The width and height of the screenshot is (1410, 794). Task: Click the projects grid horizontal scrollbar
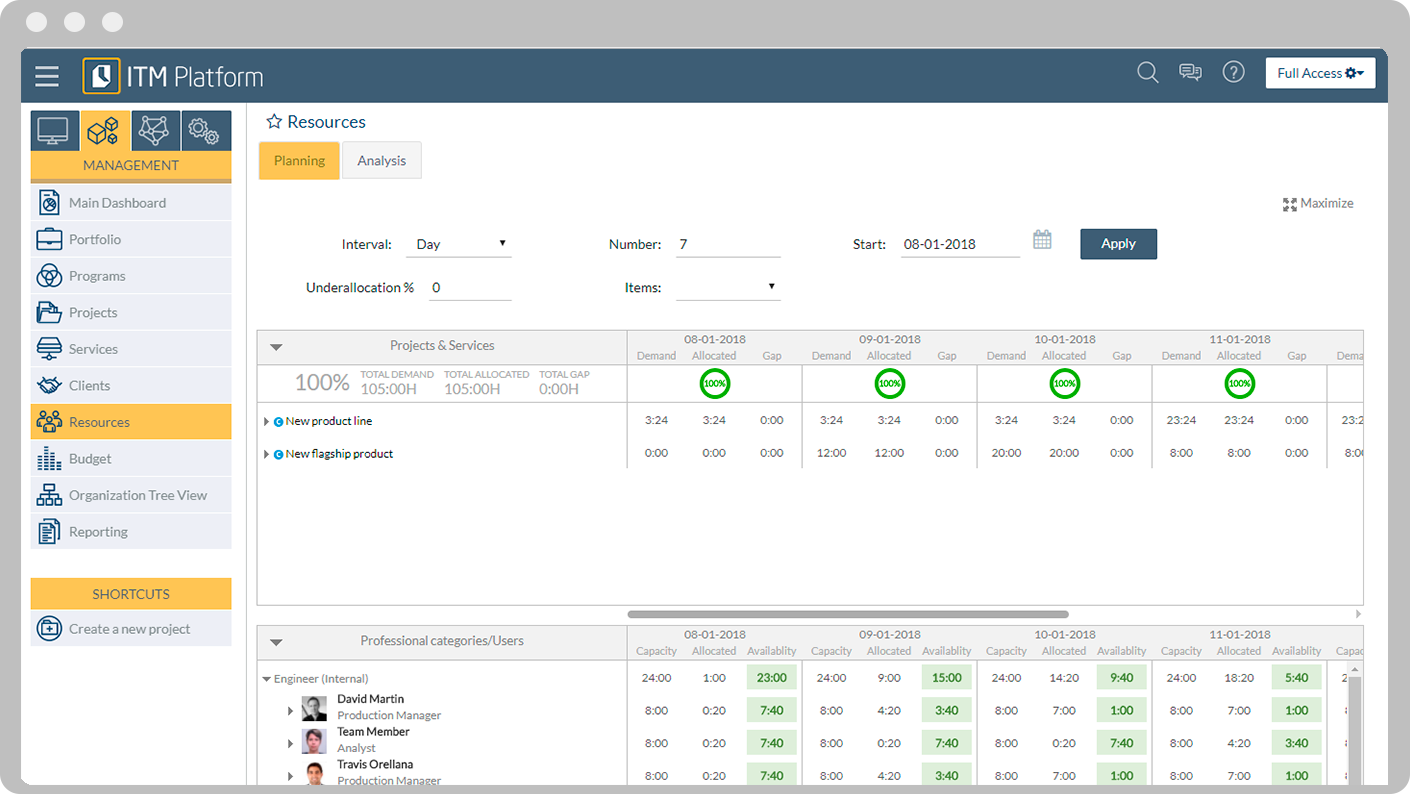(848, 614)
